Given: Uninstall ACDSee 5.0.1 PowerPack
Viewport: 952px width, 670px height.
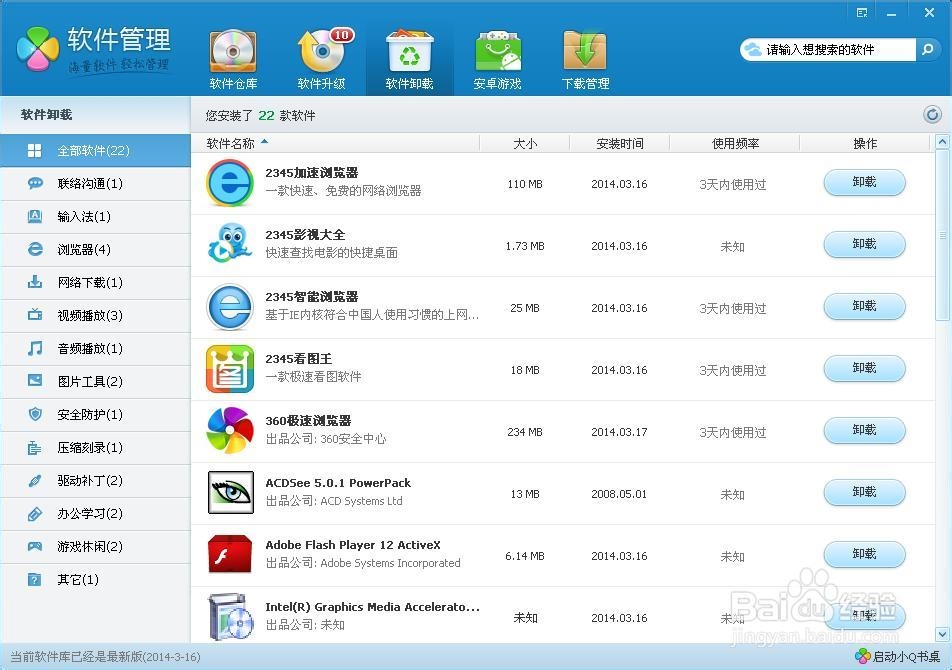Looking at the screenshot, I should [865, 492].
